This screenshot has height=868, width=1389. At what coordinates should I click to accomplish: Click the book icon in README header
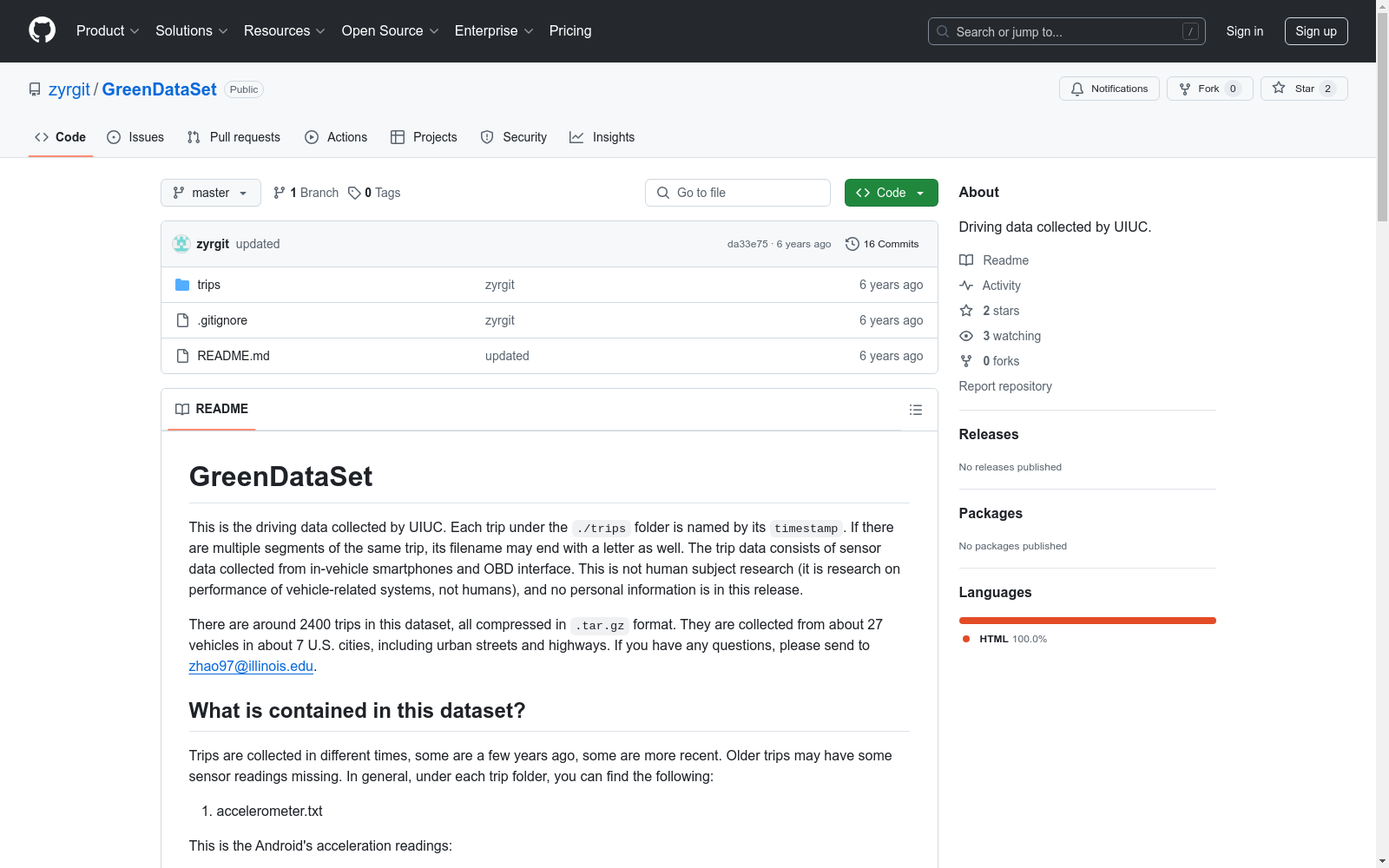tap(182, 410)
